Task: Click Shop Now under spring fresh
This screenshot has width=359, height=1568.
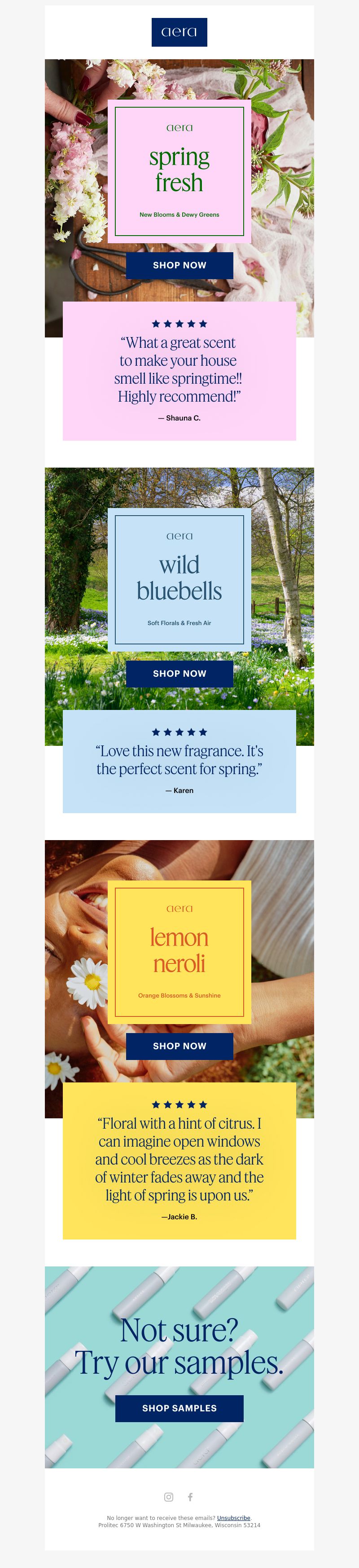Action: (x=179, y=265)
